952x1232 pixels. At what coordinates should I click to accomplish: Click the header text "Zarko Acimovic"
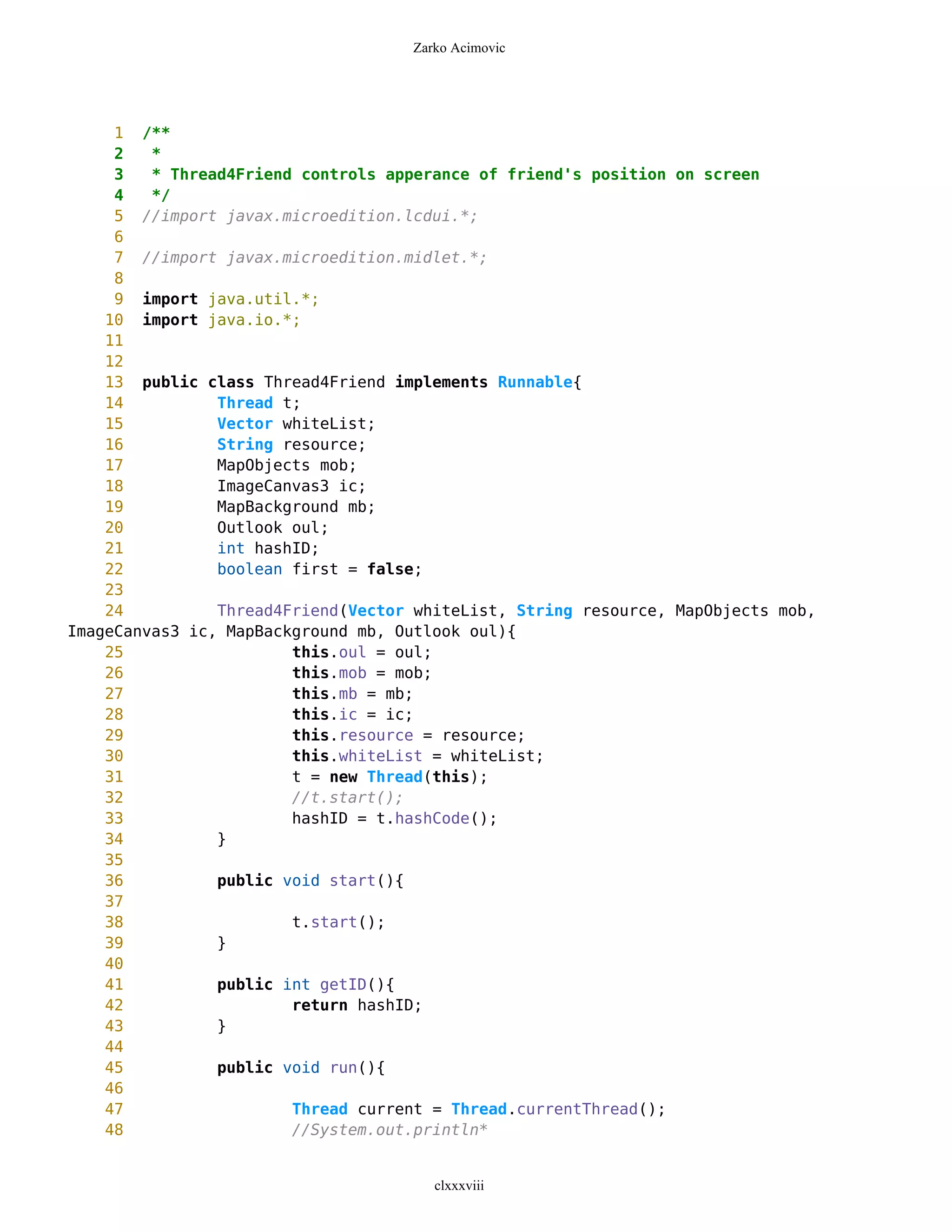tap(459, 48)
